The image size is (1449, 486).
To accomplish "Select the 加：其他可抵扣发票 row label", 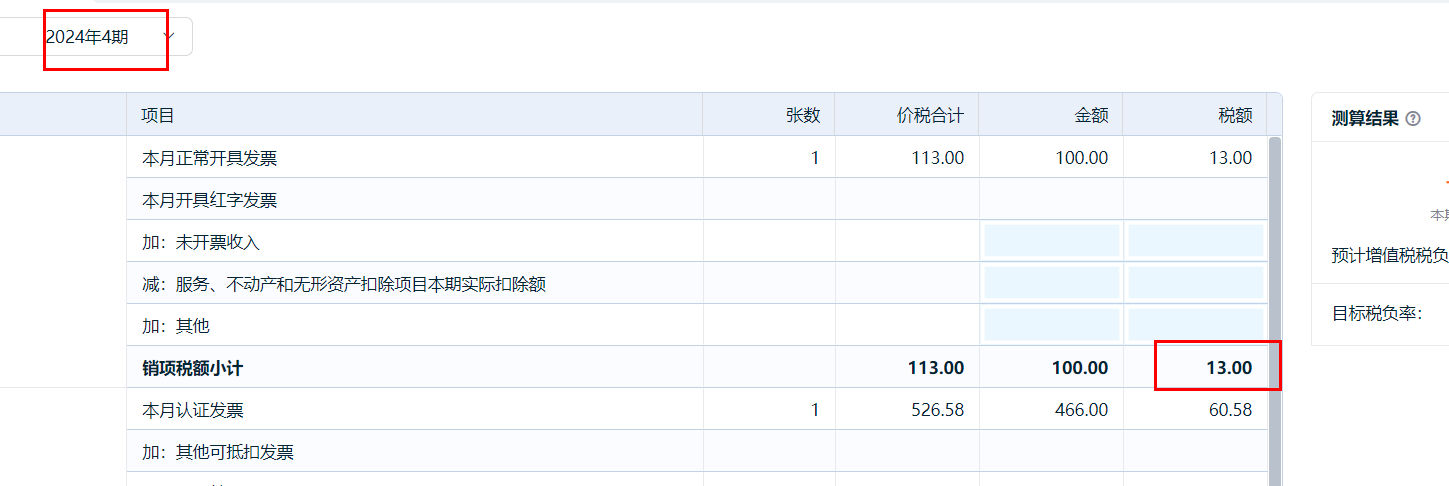I will [218, 452].
